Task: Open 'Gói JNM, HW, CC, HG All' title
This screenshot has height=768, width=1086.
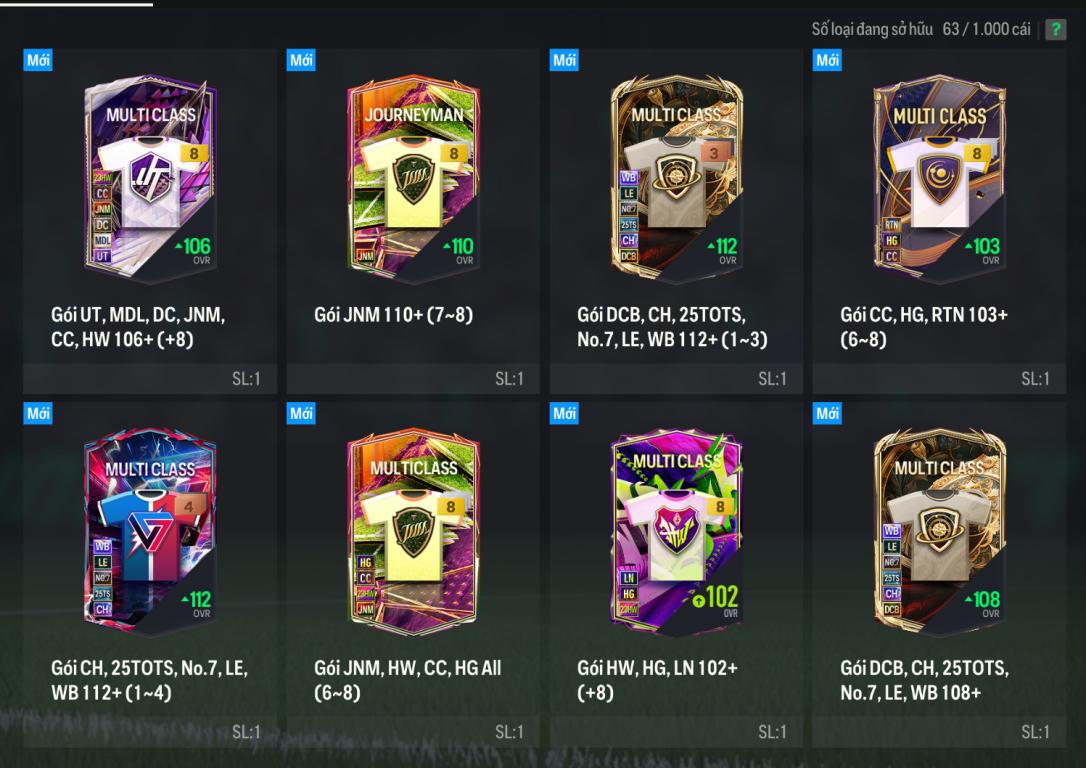Action: [x=407, y=668]
